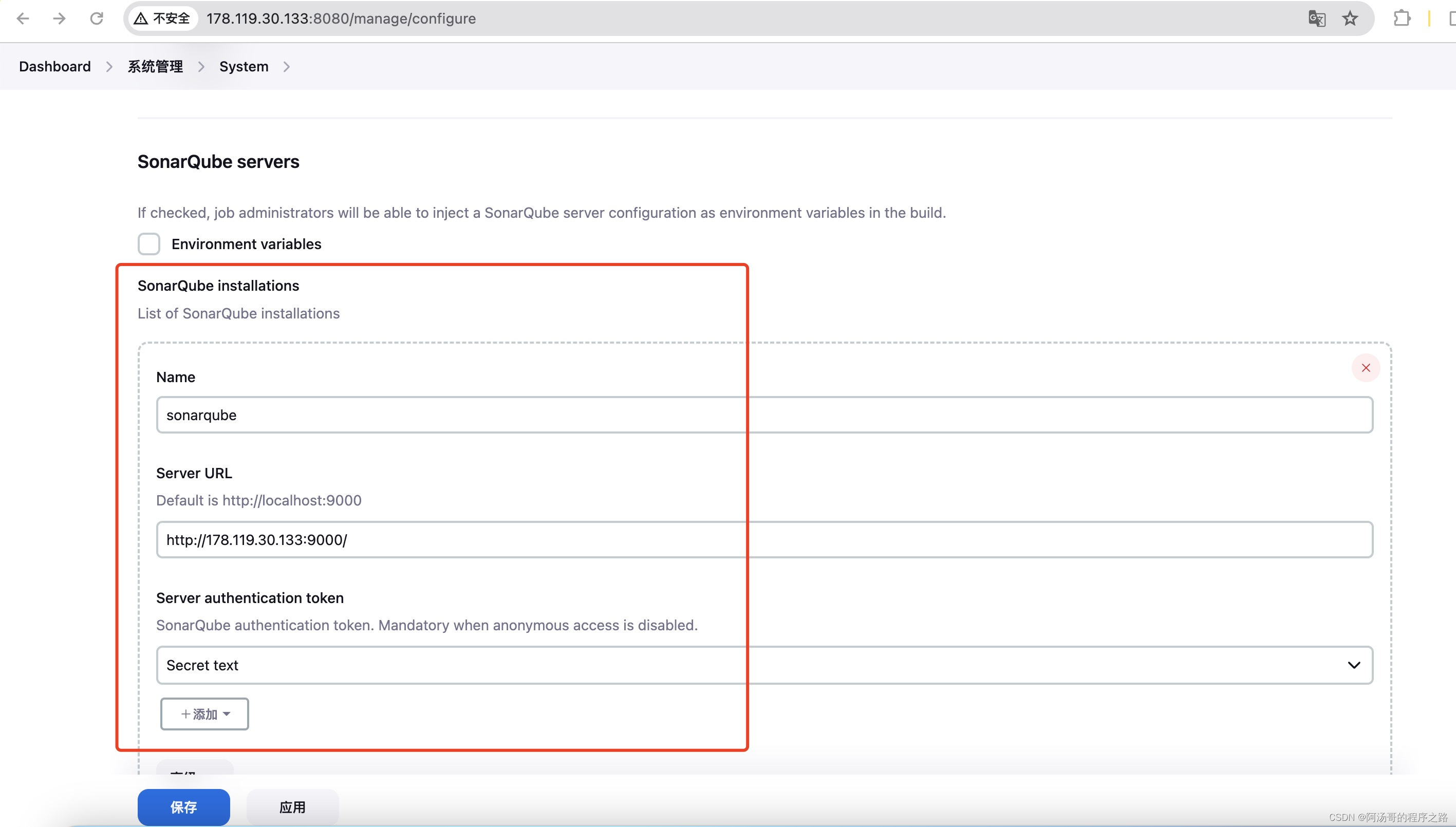The height and width of the screenshot is (827, 1456).
Task: Click the 'SonarQube installations' label
Action: pyautogui.click(x=218, y=286)
